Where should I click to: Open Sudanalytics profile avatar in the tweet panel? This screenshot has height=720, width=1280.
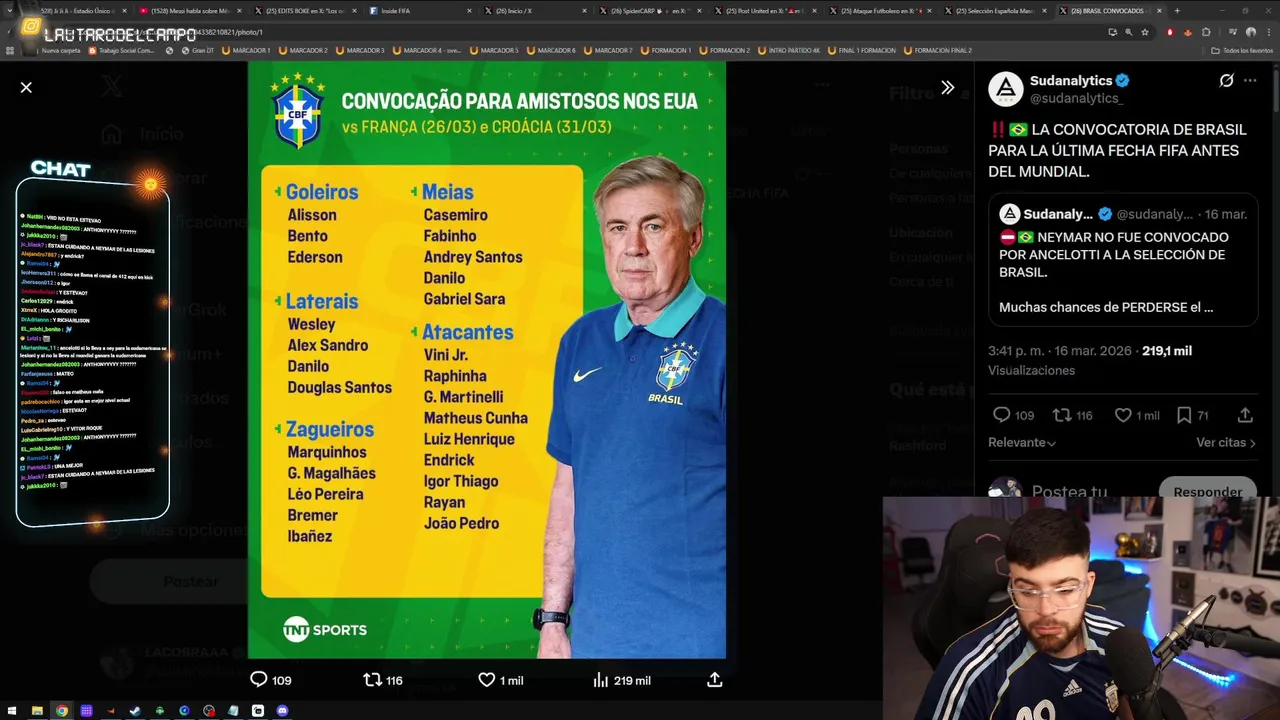click(1006, 89)
